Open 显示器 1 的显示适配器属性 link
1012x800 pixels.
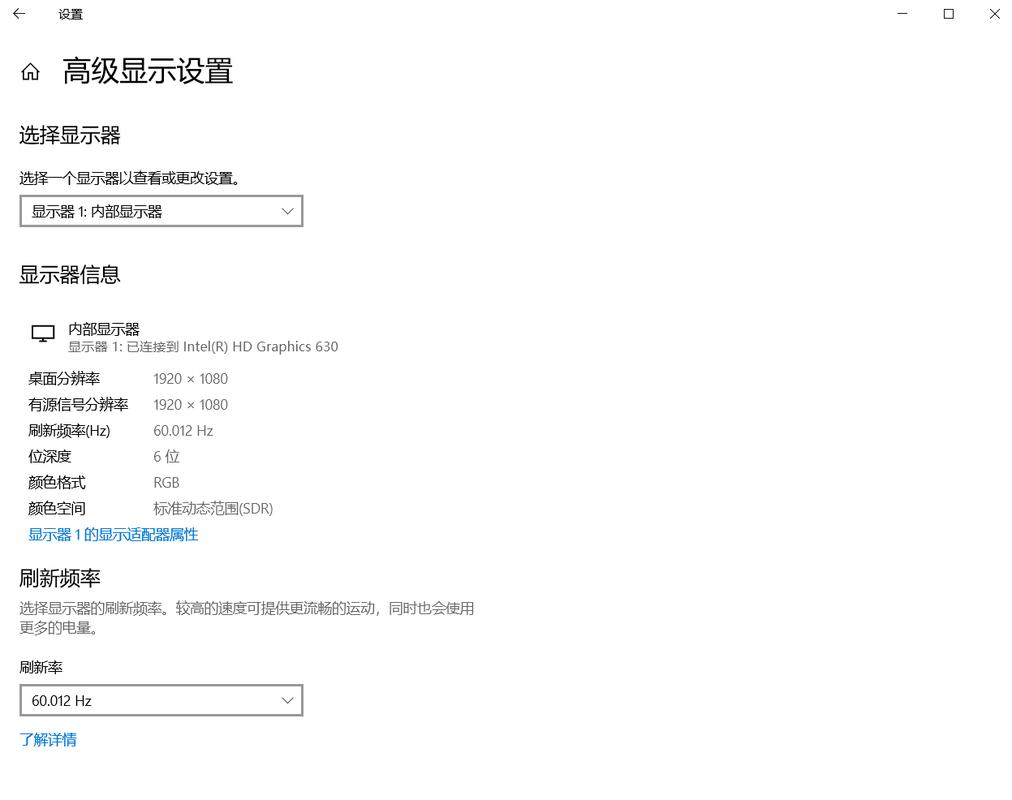113,534
